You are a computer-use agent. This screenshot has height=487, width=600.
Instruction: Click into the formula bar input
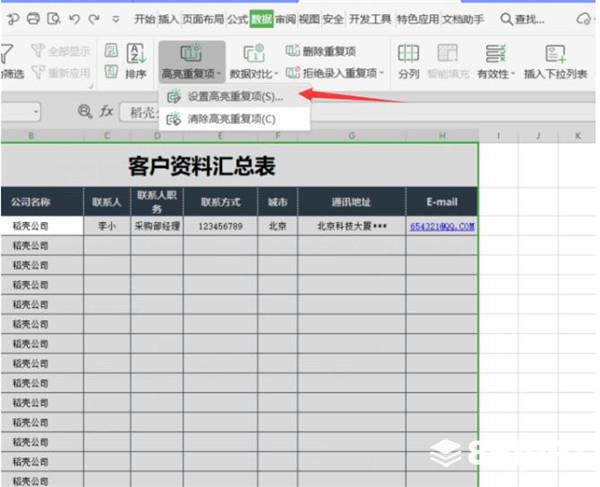point(356,112)
